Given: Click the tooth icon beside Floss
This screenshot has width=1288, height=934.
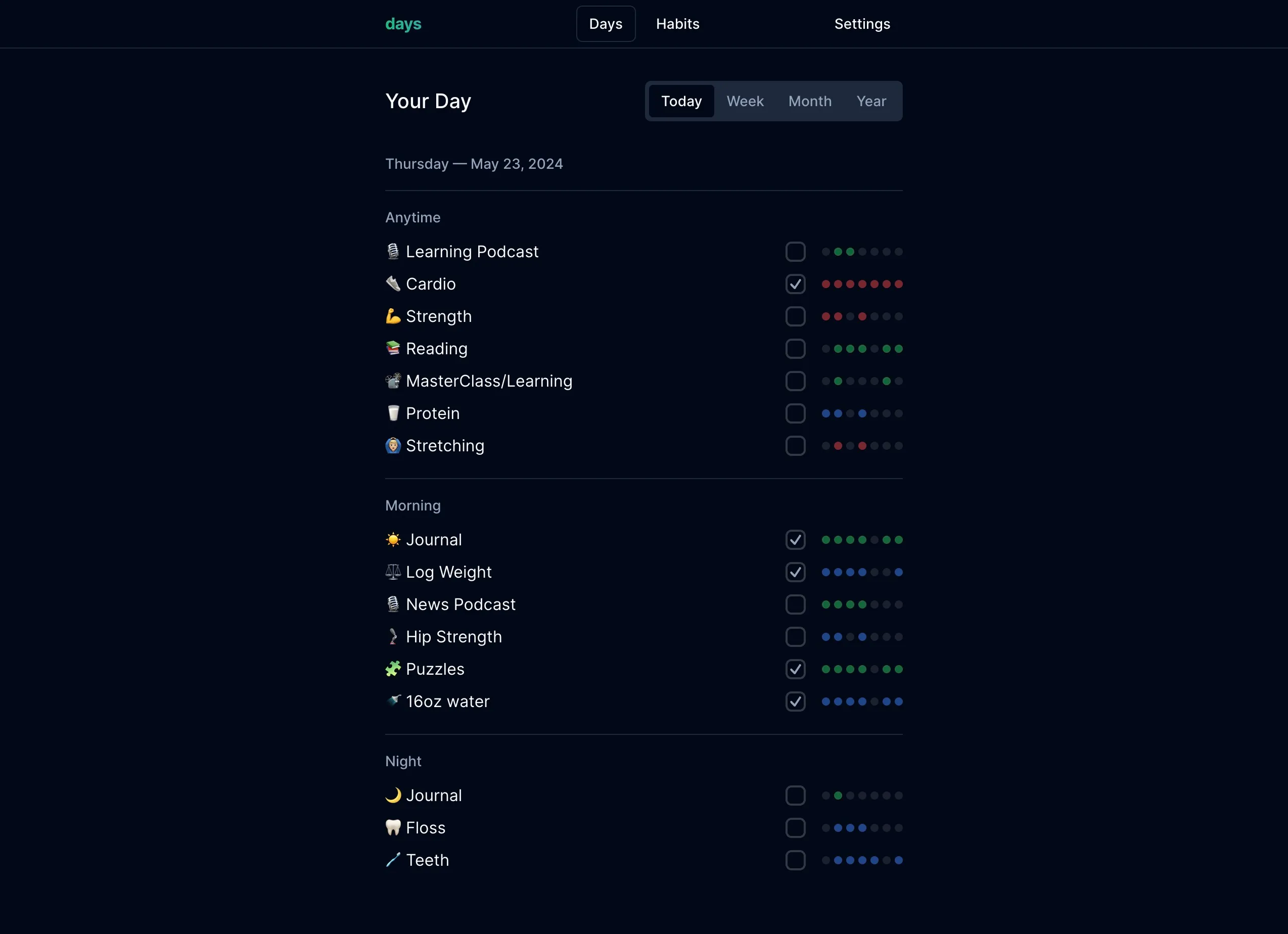Looking at the screenshot, I should click(x=393, y=827).
